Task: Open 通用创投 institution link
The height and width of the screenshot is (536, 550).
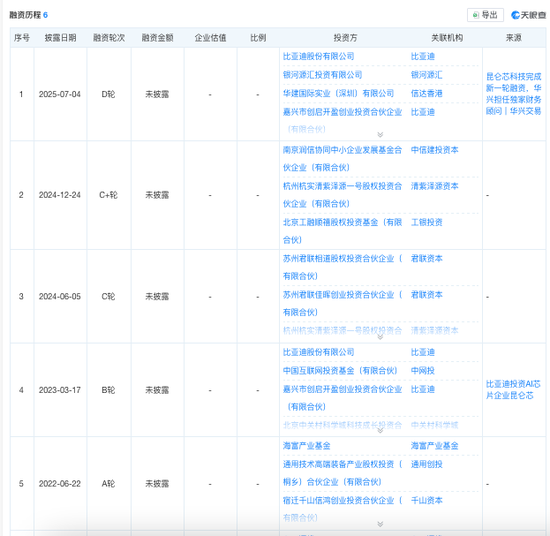Action: 427,464
